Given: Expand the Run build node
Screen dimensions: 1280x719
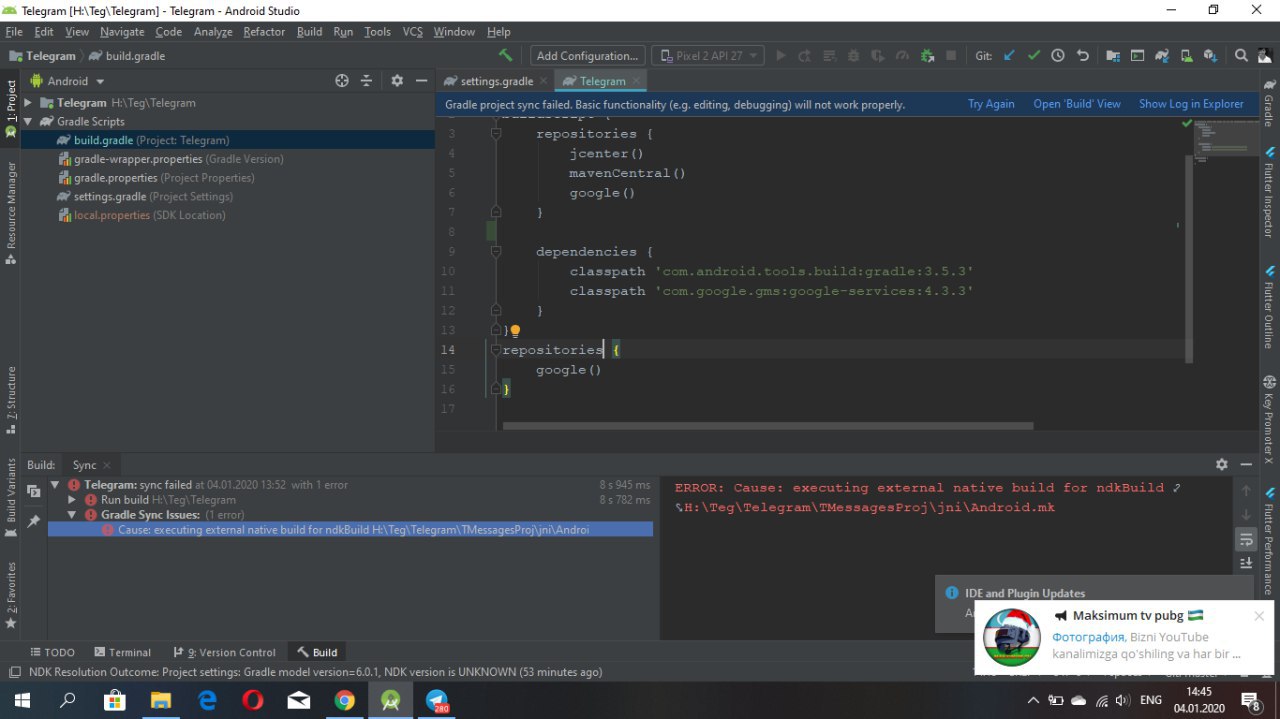Looking at the screenshot, I should point(72,500).
